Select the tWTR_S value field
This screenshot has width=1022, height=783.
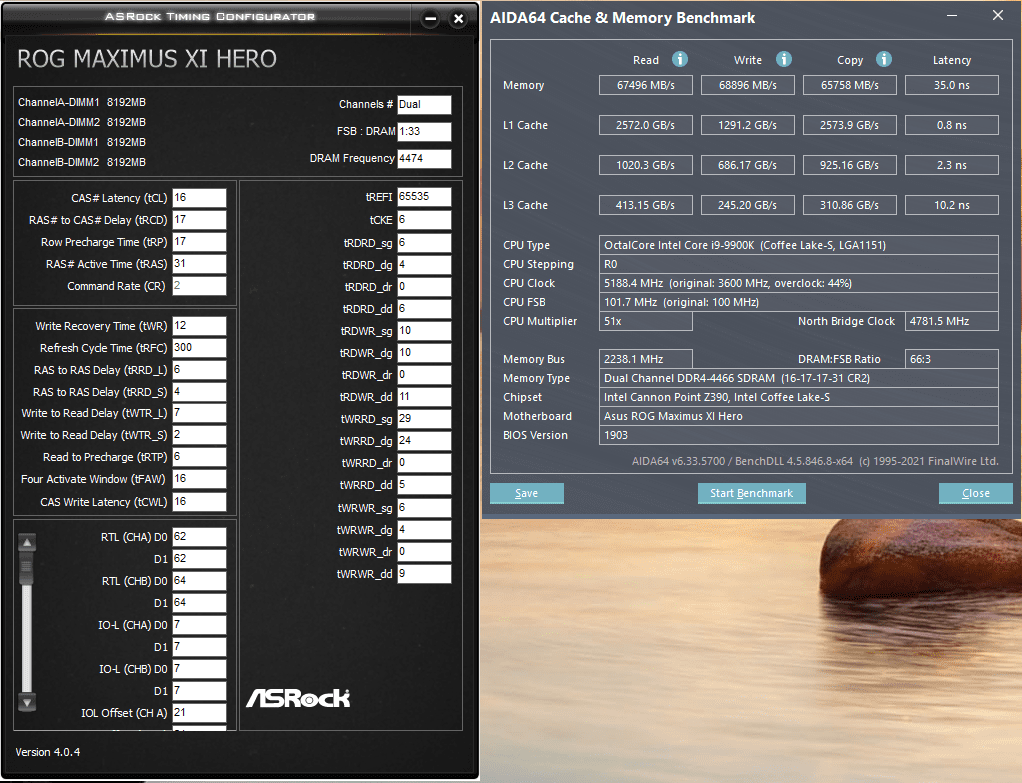199,435
